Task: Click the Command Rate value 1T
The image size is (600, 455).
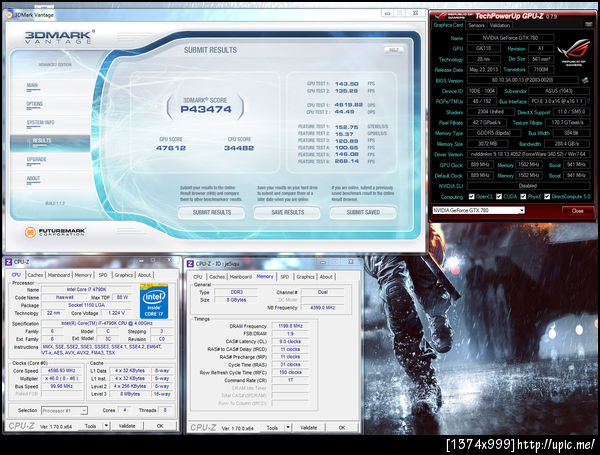Action: coord(290,380)
